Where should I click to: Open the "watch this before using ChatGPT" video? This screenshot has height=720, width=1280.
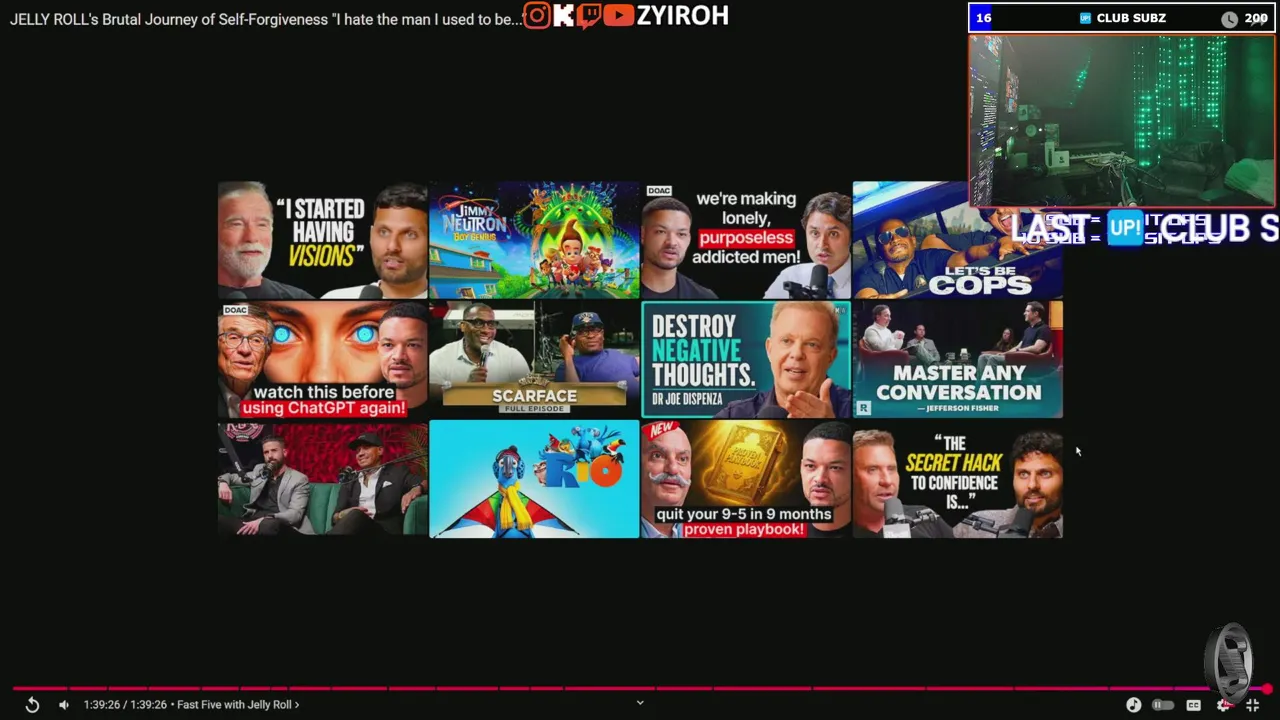(x=322, y=359)
